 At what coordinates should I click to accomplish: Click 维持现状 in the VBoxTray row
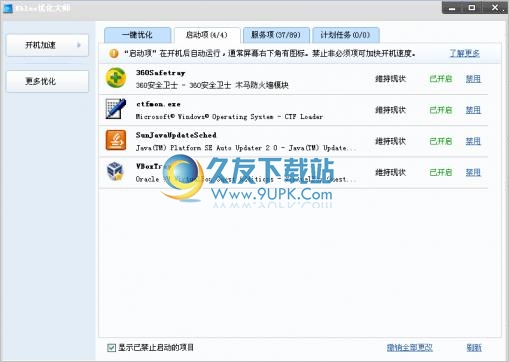click(390, 172)
